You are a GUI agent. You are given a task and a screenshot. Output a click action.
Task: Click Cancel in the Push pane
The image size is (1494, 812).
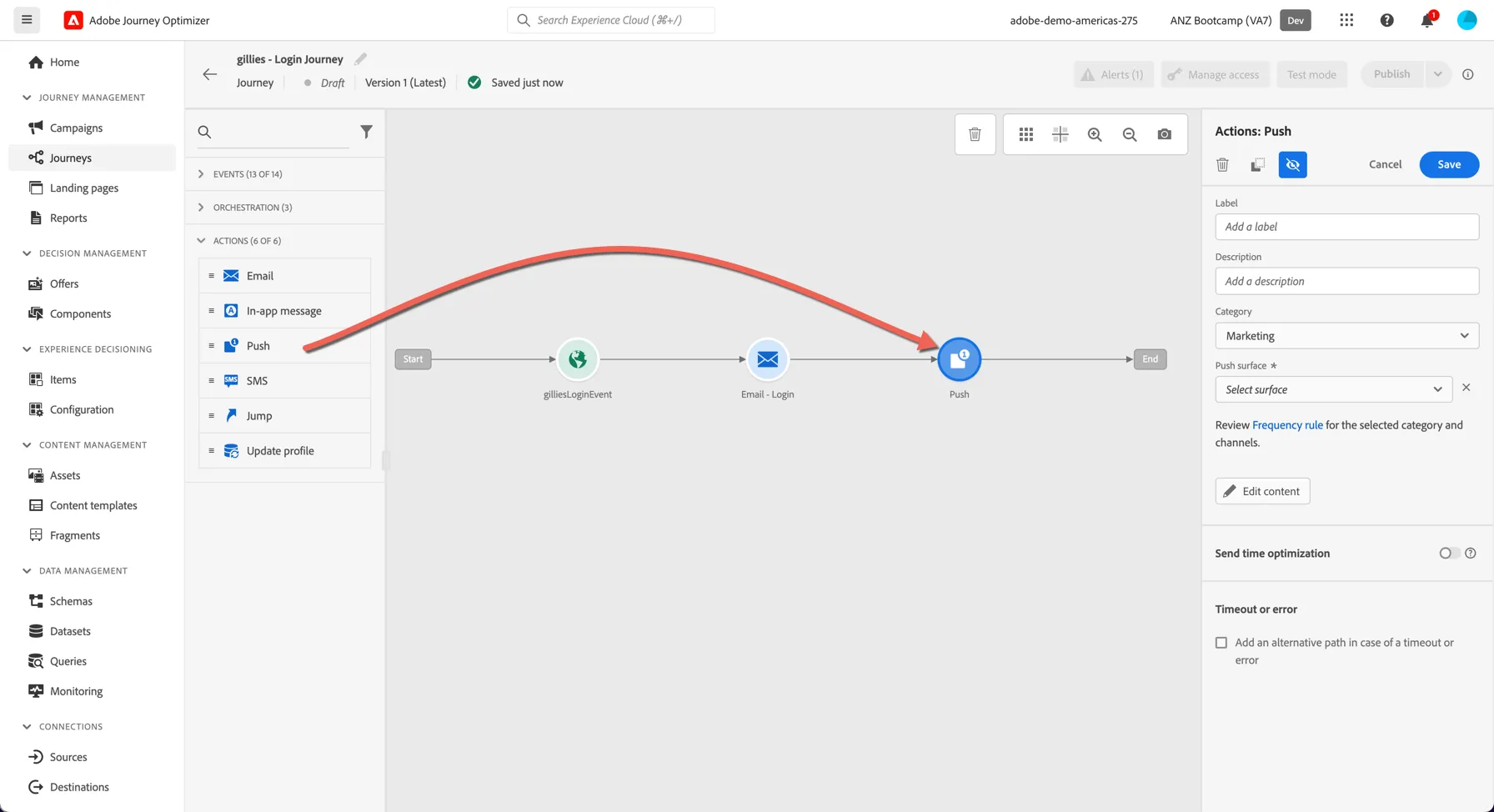point(1385,164)
